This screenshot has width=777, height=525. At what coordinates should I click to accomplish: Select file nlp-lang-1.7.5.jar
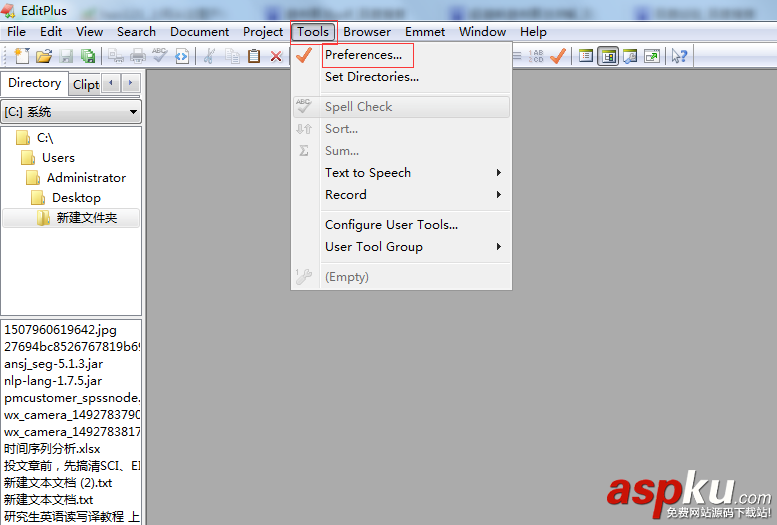click(53, 381)
